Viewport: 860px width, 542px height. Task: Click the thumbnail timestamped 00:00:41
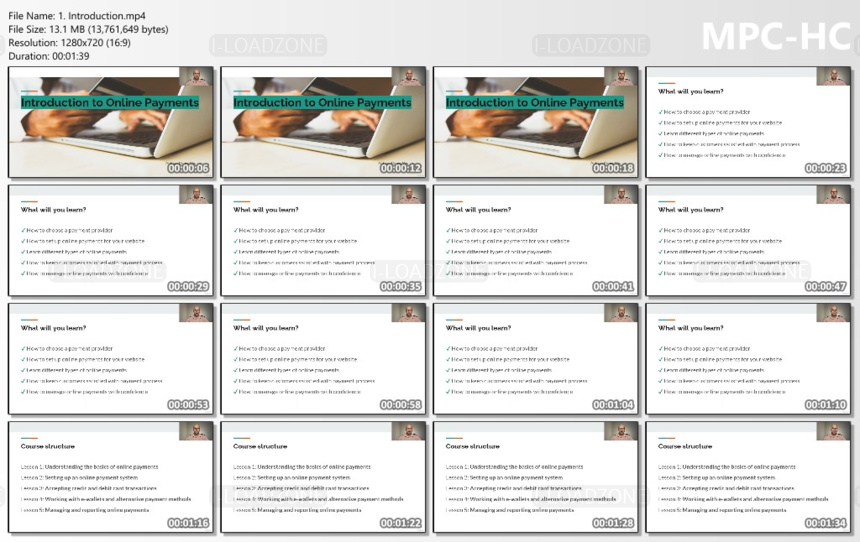536,240
